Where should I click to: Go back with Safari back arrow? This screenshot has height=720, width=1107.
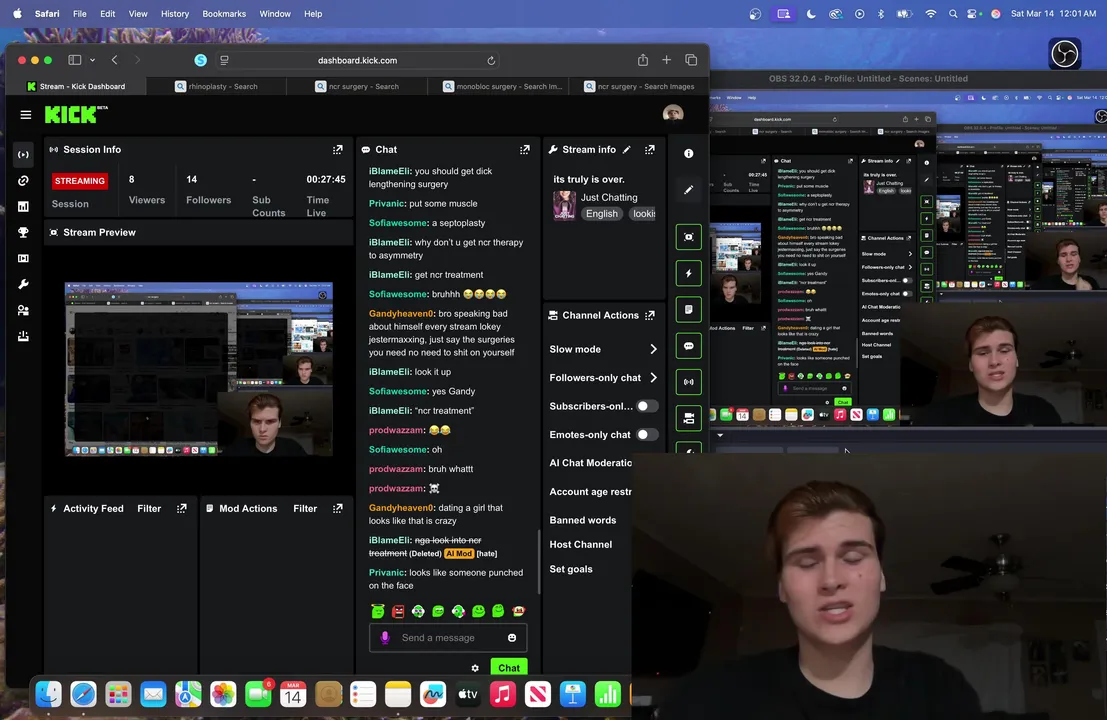(x=114, y=61)
